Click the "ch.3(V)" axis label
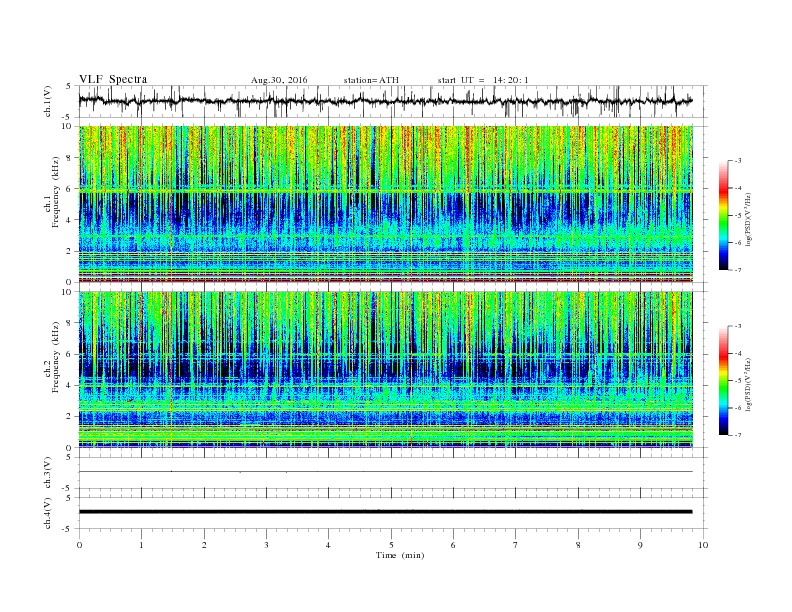 pyautogui.click(x=48, y=474)
